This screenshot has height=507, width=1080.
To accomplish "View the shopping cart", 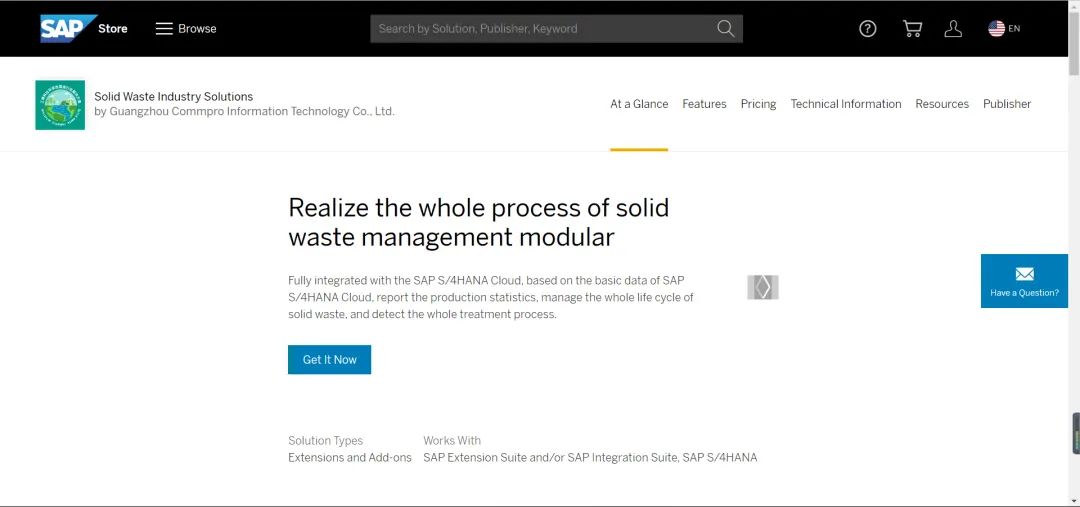I will point(912,28).
